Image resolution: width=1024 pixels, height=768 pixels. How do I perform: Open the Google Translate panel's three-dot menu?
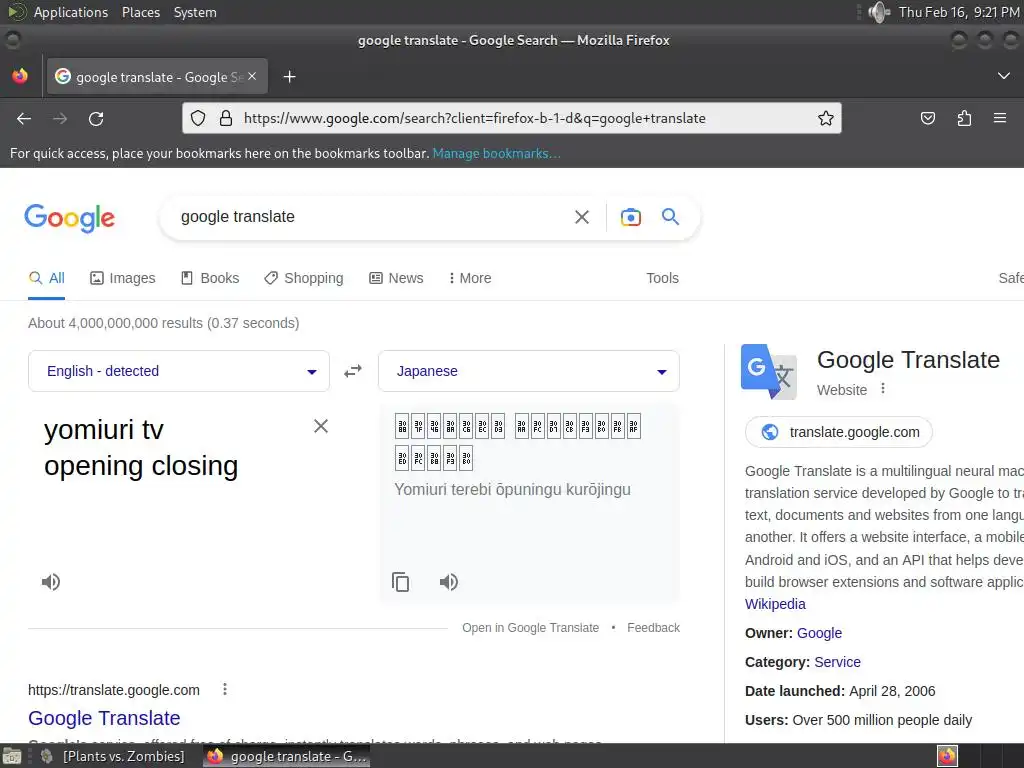pyautogui.click(x=883, y=389)
